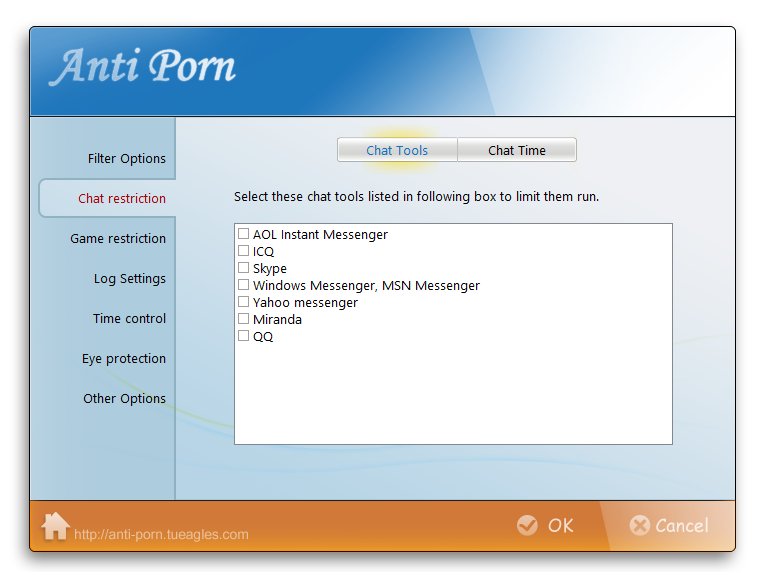Select Time control section
The height and width of the screenshot is (580, 759).
tap(130, 319)
